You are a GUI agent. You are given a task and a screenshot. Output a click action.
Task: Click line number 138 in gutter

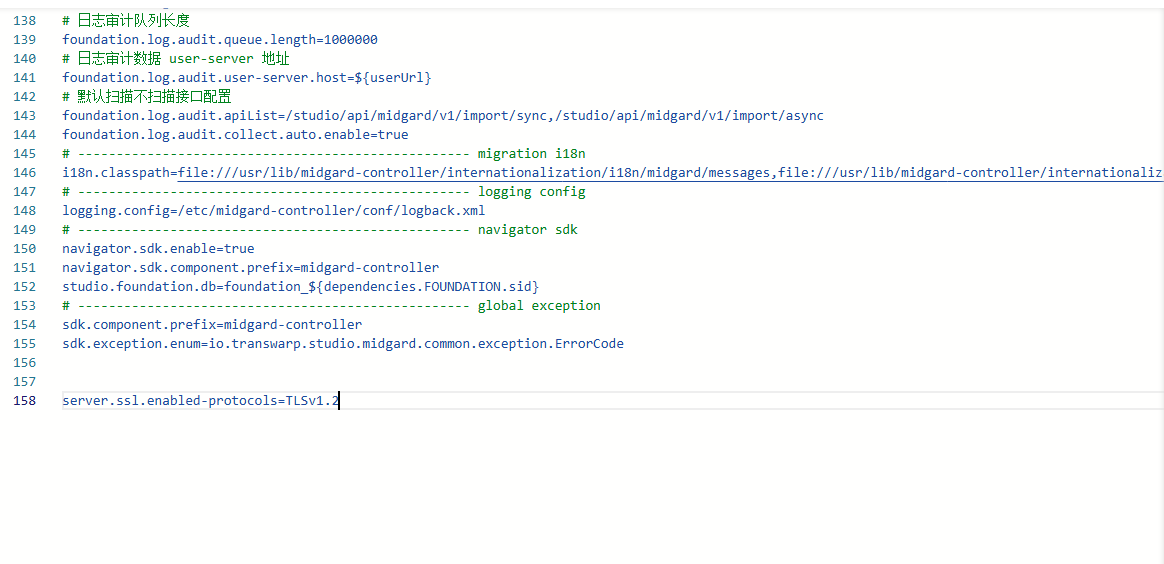click(x=24, y=21)
